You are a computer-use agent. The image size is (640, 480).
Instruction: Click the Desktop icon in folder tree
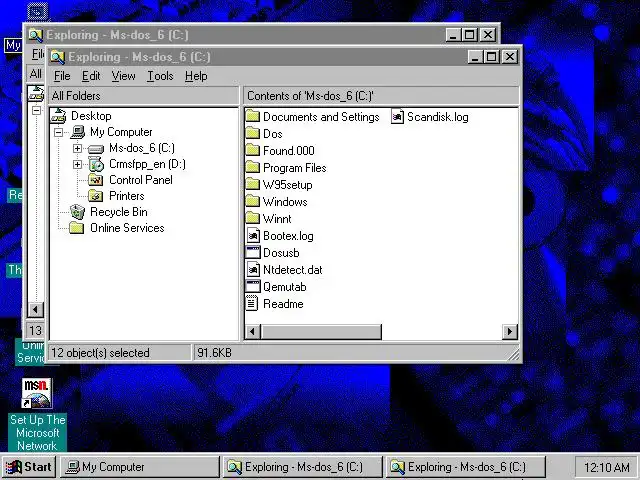(58, 116)
